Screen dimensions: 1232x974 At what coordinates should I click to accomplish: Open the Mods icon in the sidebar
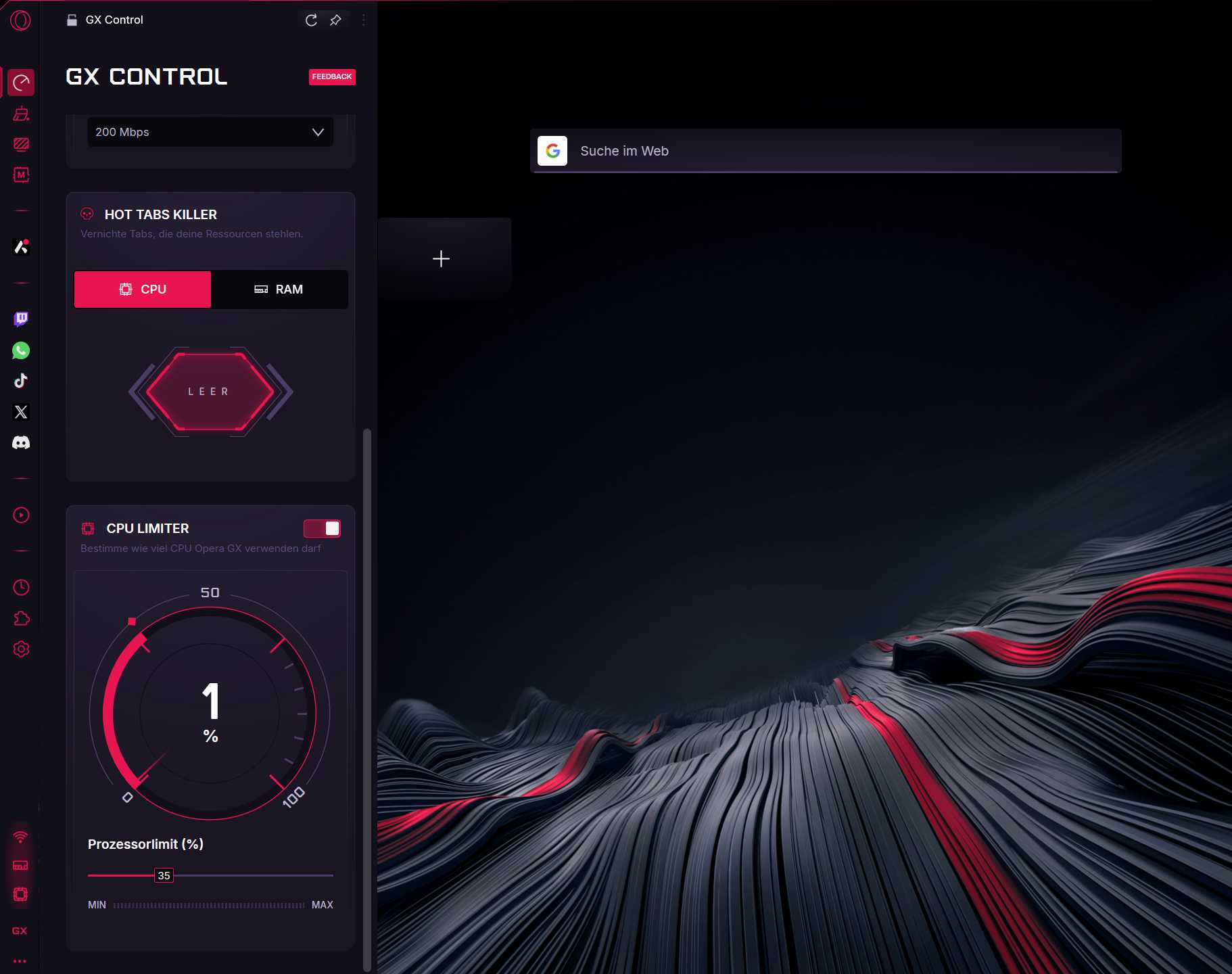point(20,176)
